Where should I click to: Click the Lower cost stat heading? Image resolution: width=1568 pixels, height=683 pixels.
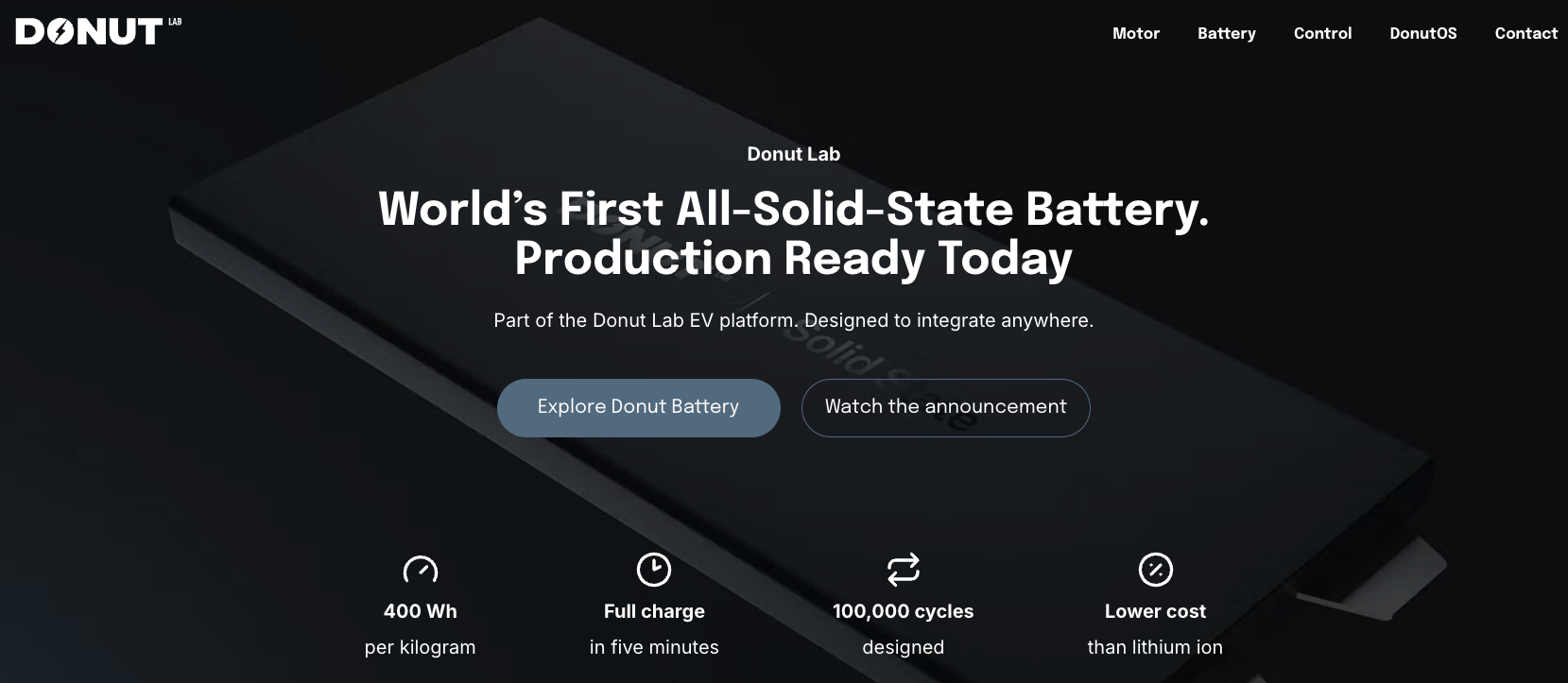(x=1156, y=611)
